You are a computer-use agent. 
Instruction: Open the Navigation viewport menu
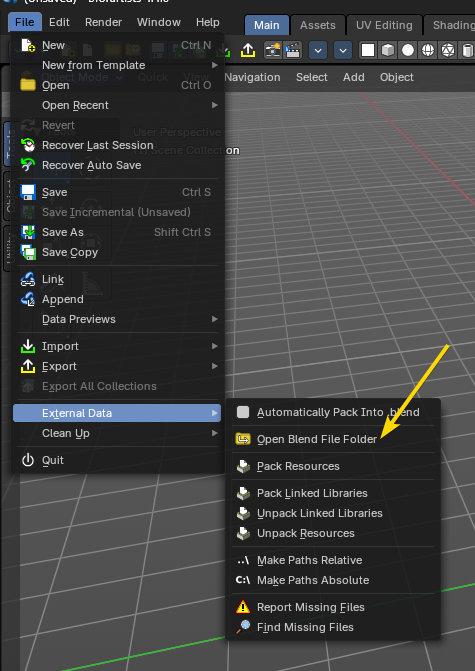coord(252,77)
